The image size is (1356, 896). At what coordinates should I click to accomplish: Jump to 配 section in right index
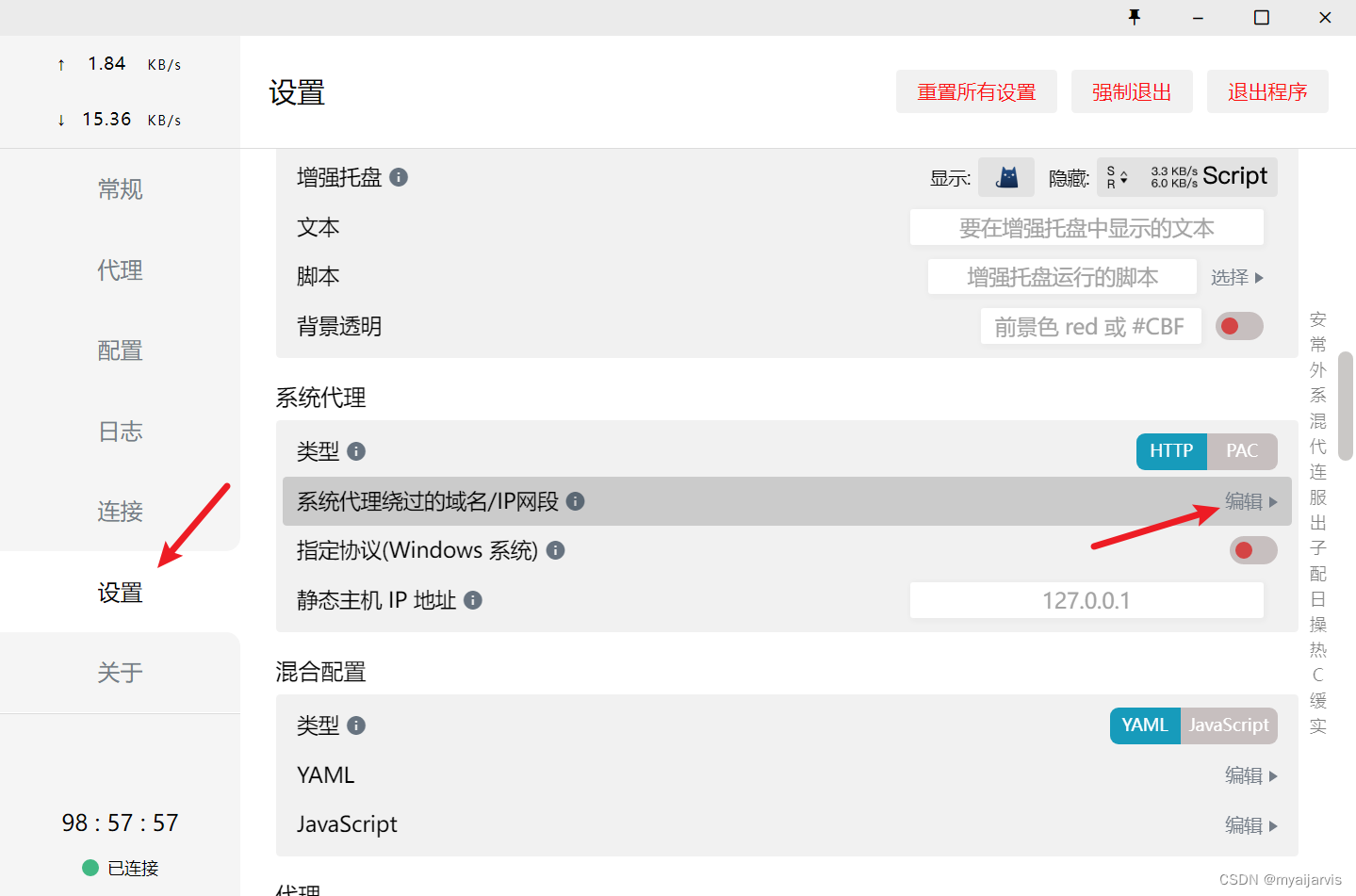click(1317, 574)
